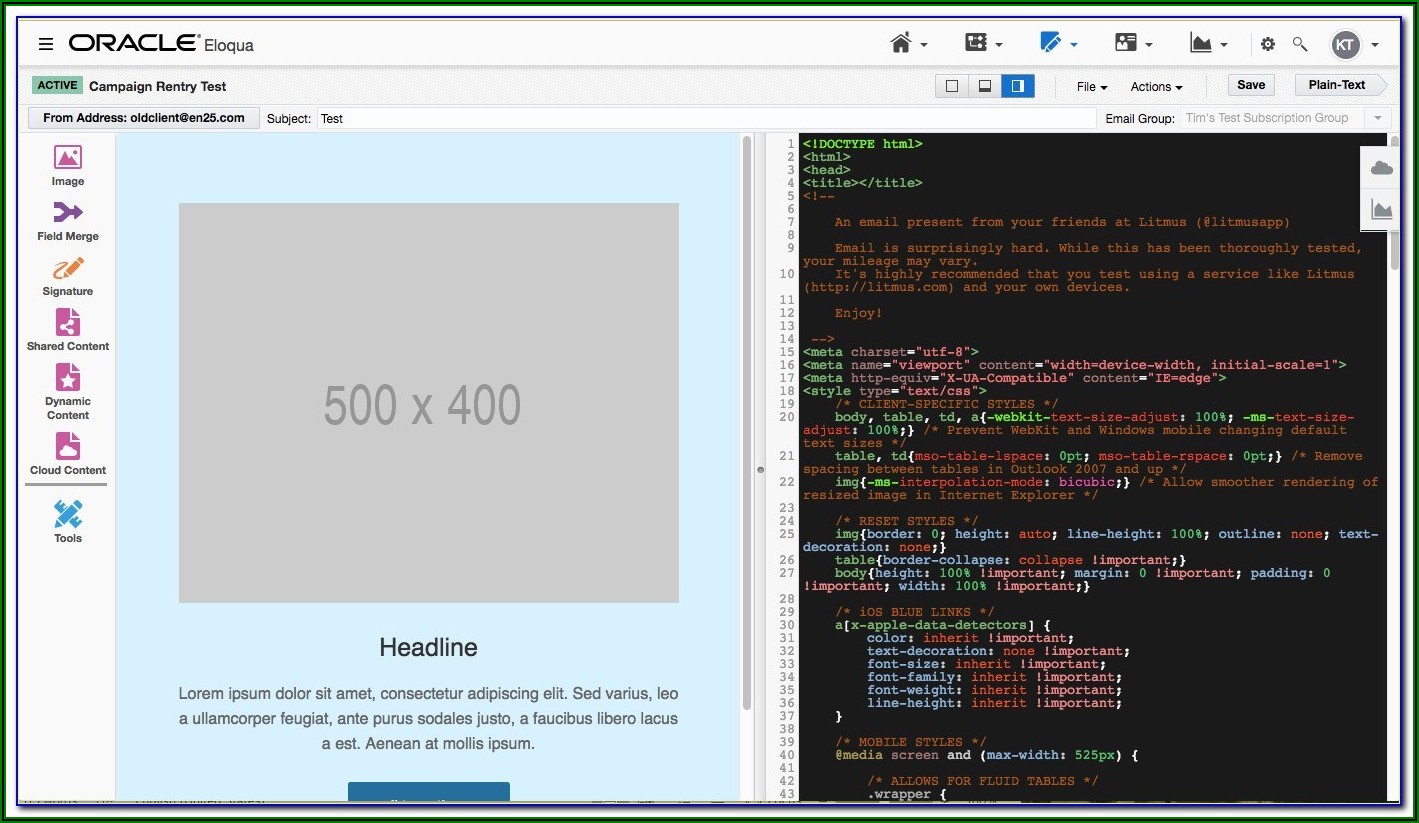
Task: Open the Tools panel in the sidebar
Action: tap(68, 521)
